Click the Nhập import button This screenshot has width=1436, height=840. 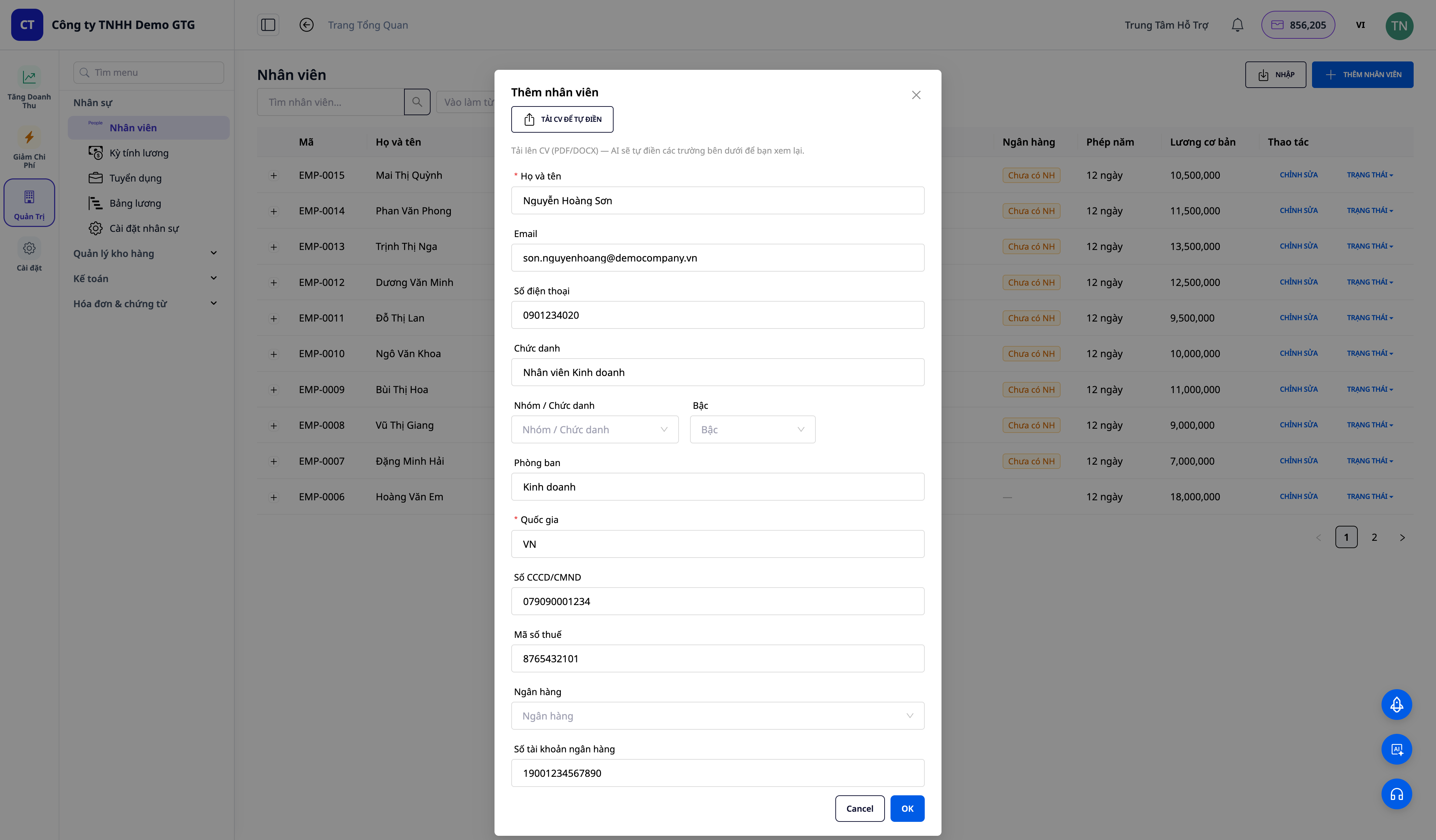coord(1275,75)
